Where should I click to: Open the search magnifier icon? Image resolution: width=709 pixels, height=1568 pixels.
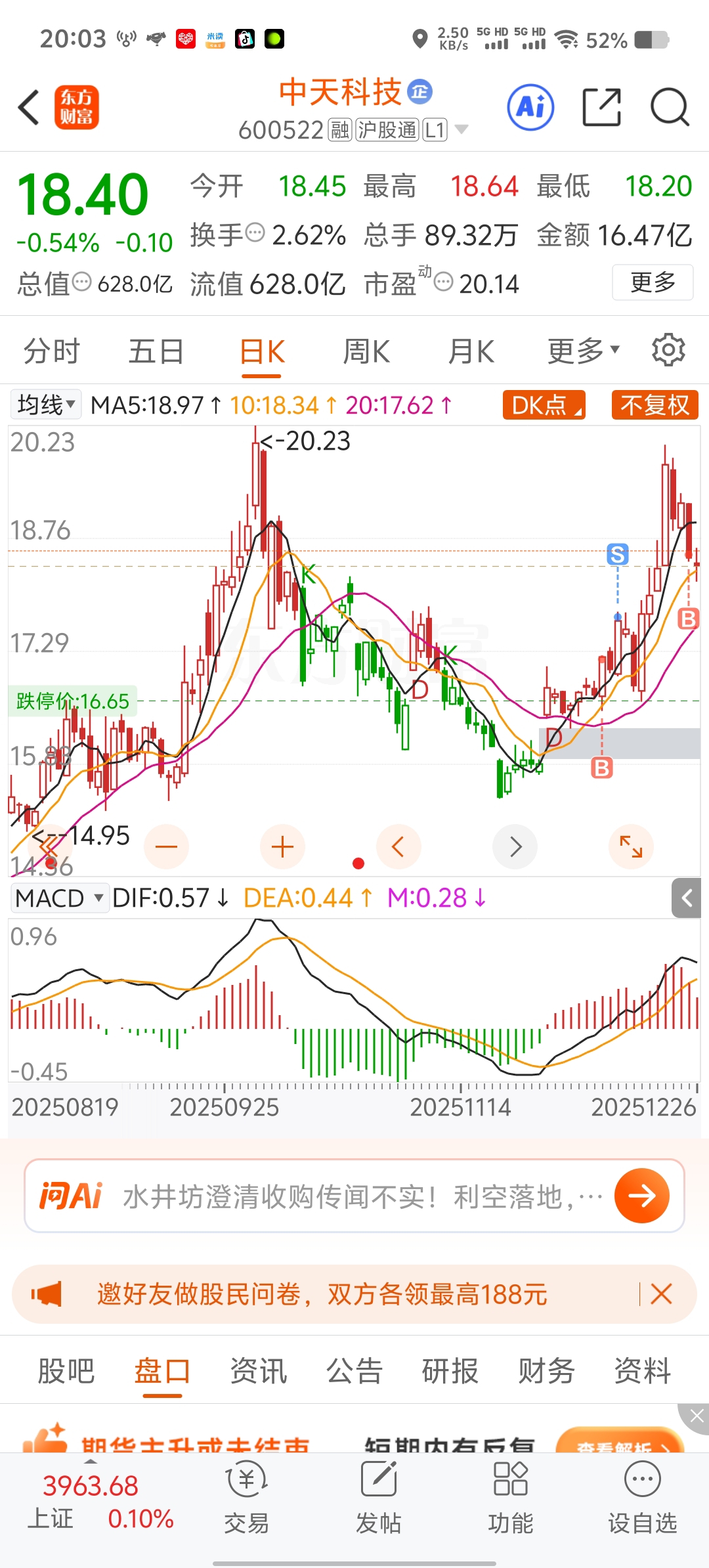670,107
